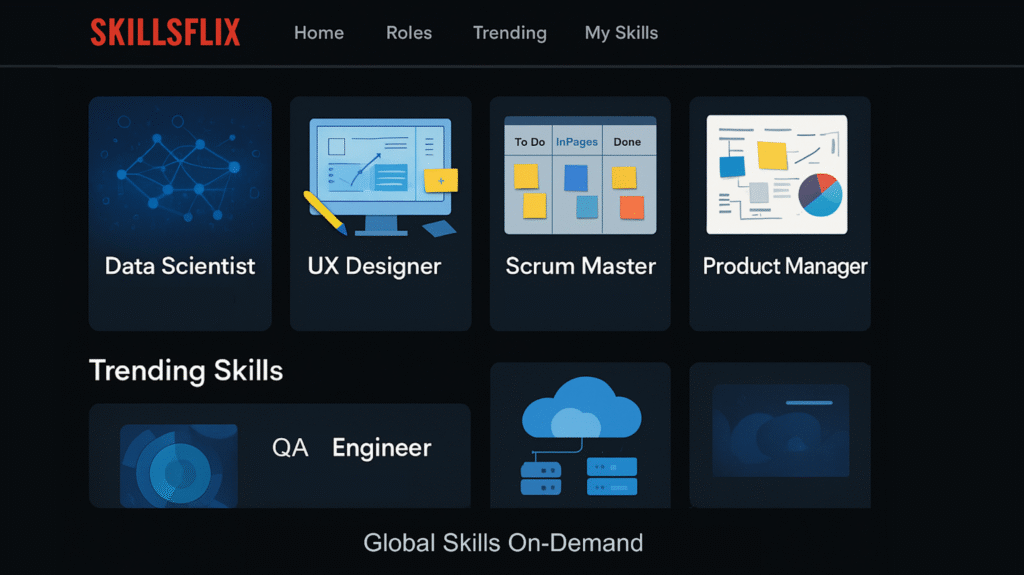Open the UX Designer role title
Screen dimensions: 1024x575
pos(374,266)
